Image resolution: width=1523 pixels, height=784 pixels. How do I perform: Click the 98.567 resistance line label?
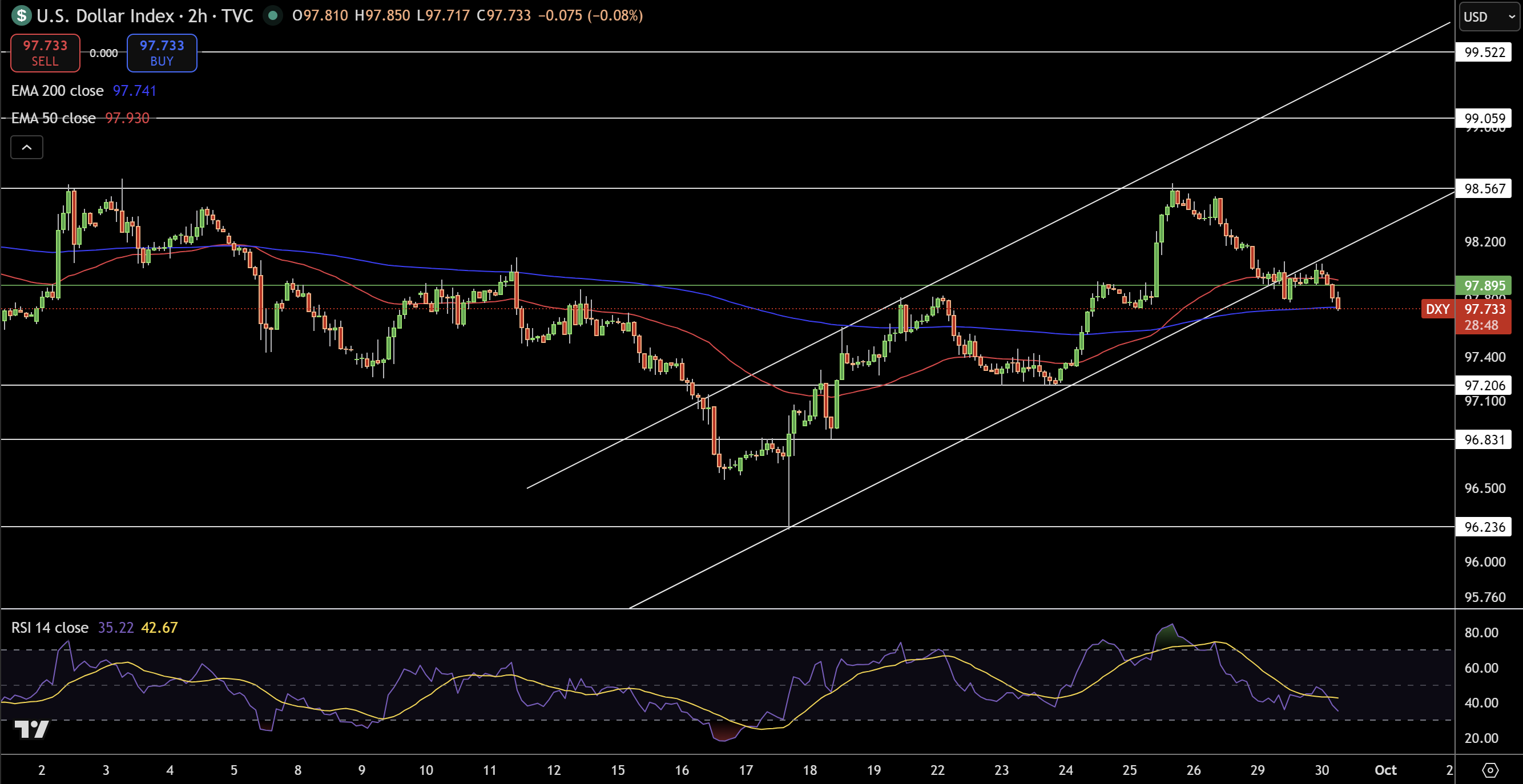coord(1484,188)
